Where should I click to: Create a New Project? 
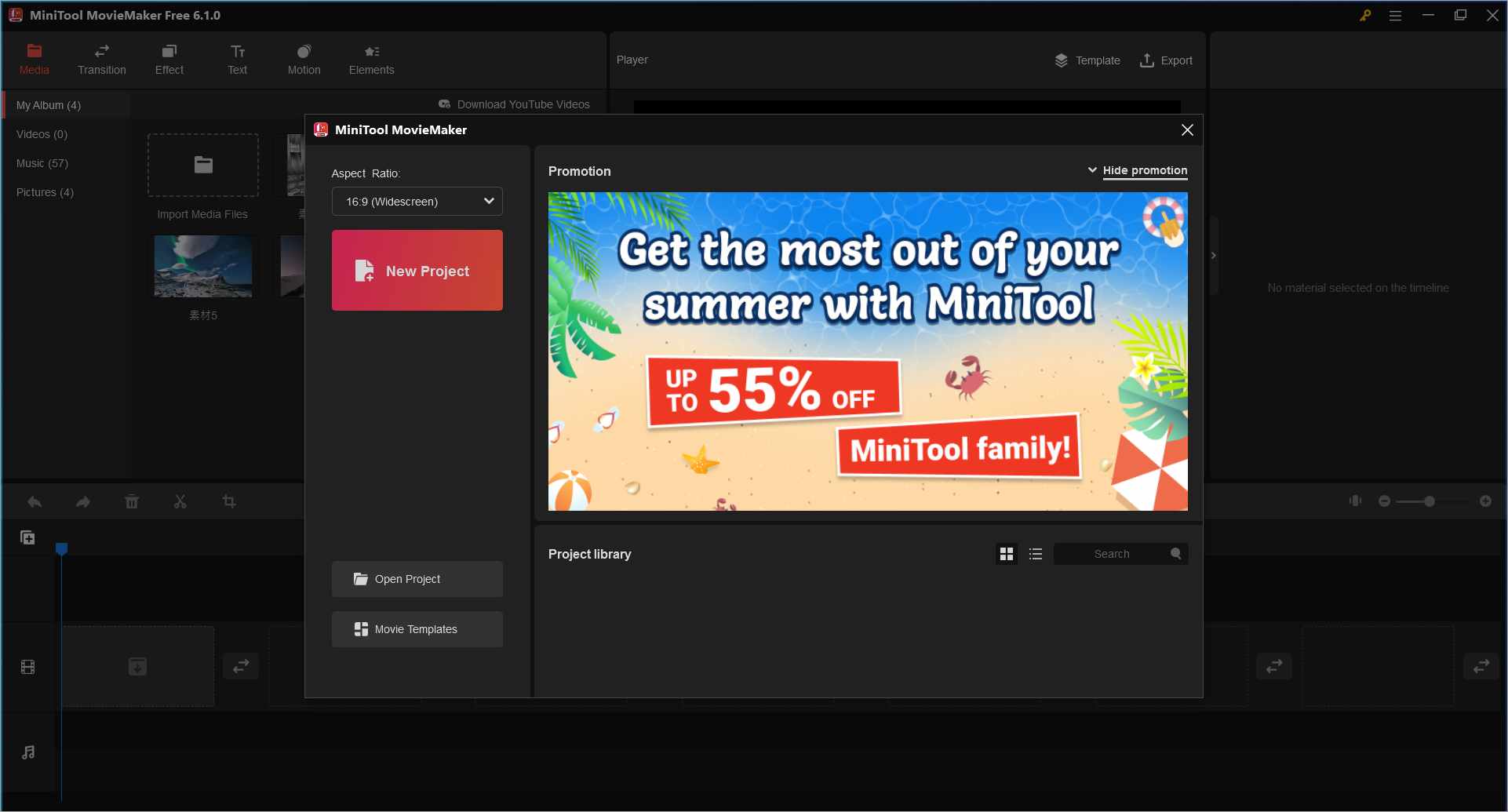pos(417,270)
